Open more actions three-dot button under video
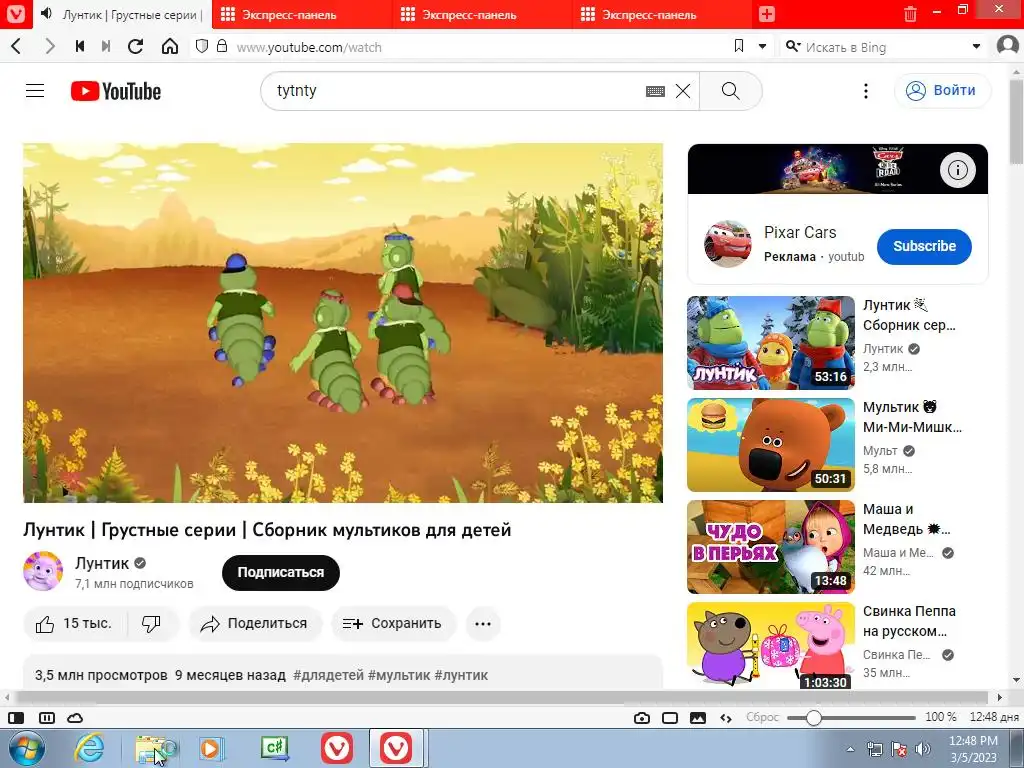 click(x=483, y=624)
